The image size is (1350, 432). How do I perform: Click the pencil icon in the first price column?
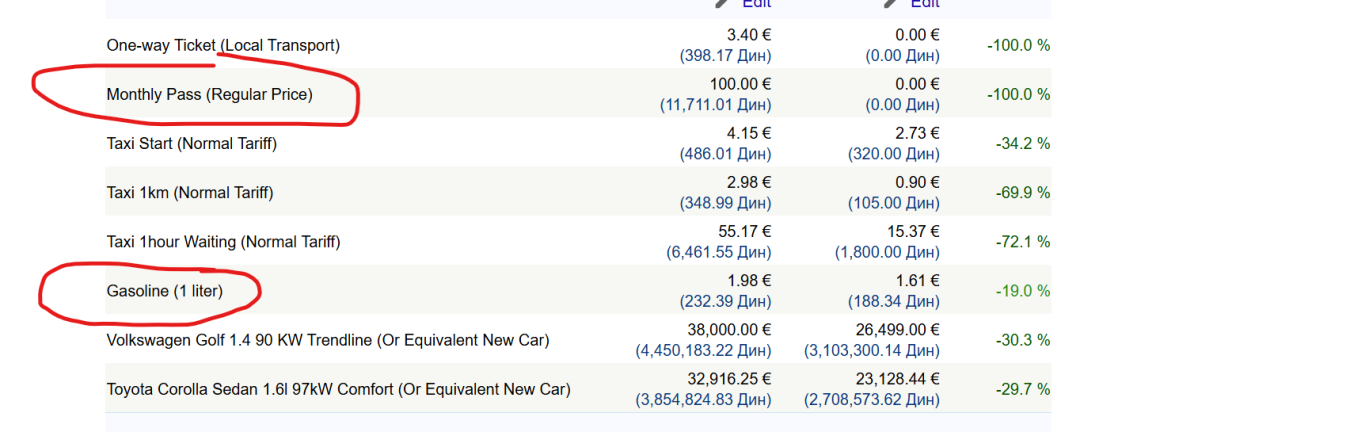723,3
